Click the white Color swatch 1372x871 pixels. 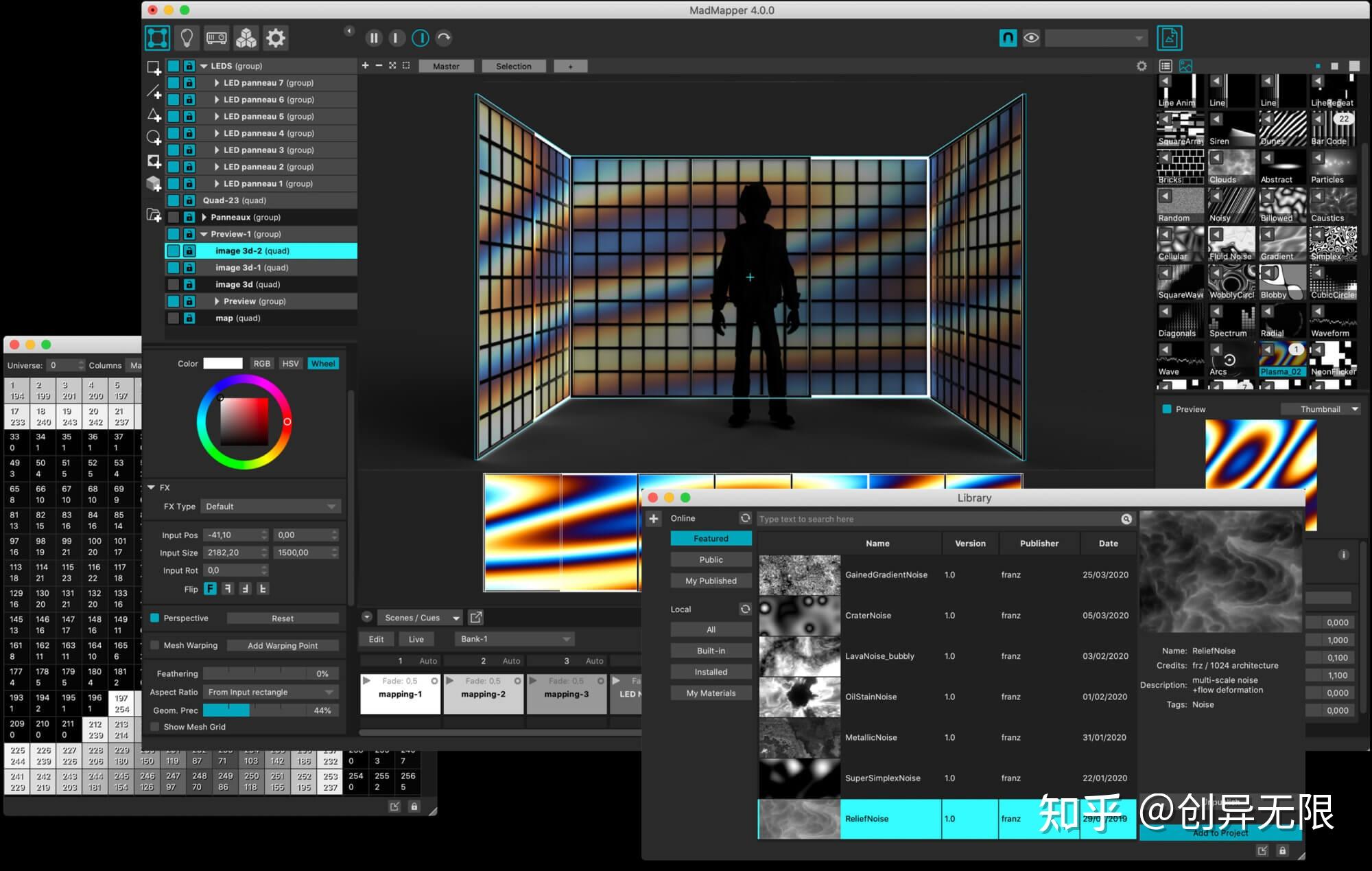[x=223, y=363]
